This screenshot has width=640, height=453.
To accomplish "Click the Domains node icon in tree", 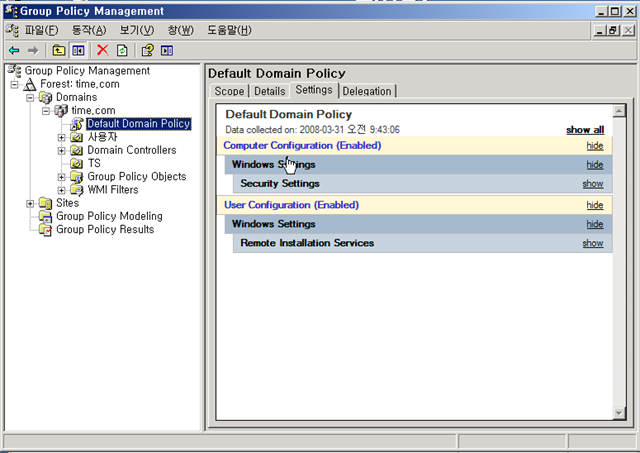I will tap(45, 97).
